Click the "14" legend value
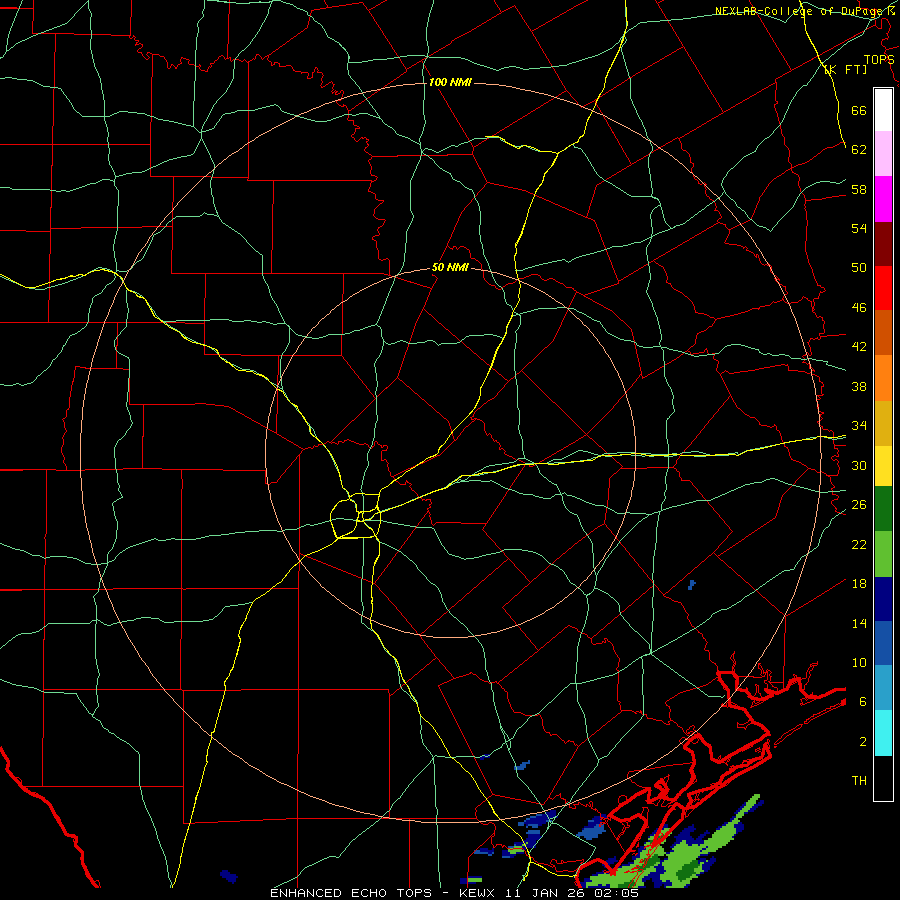The width and height of the screenshot is (900, 900). click(859, 623)
